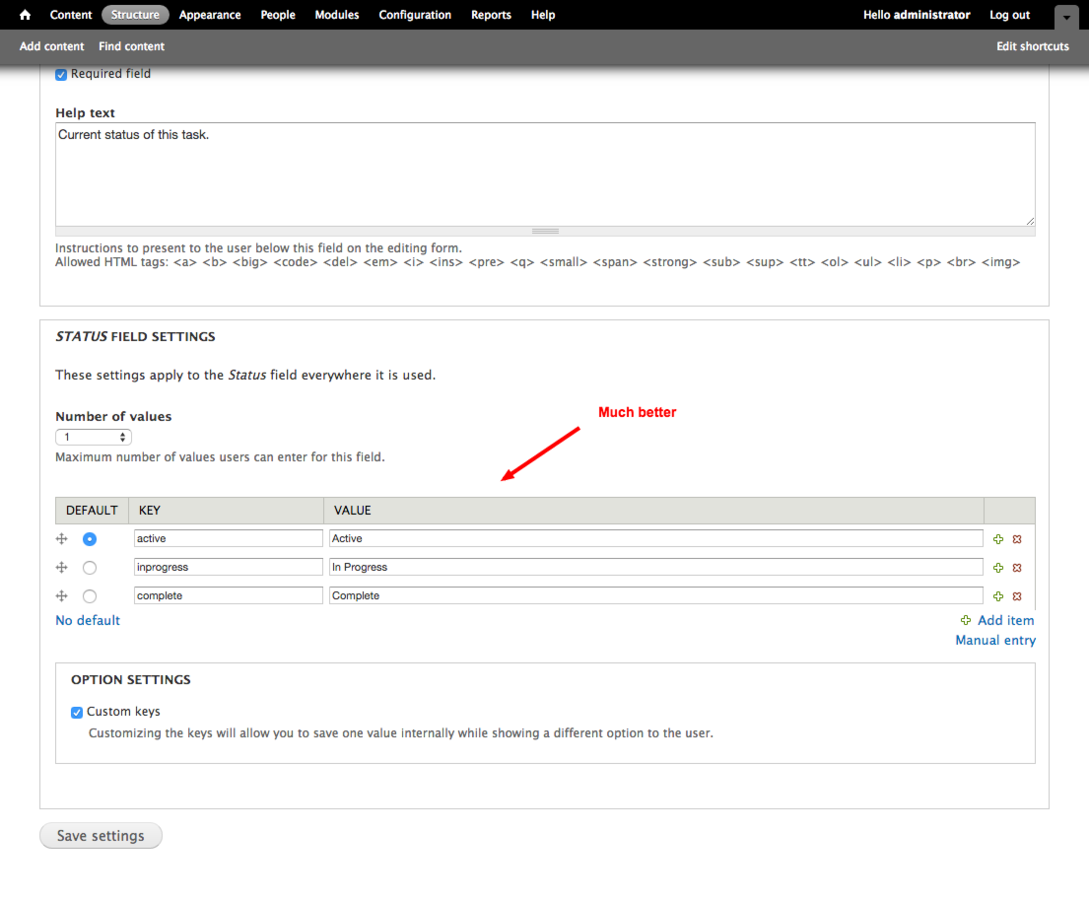Click drag handle for the inprogress row
Viewport: 1089px width, 900px height.
point(62,567)
